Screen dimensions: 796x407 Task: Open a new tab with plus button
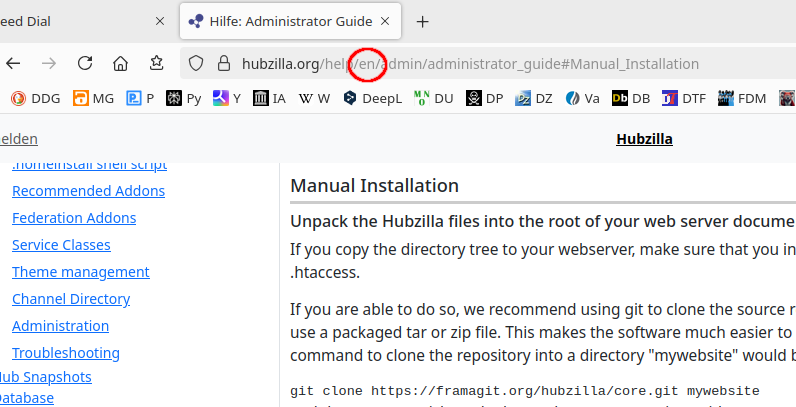tap(423, 21)
